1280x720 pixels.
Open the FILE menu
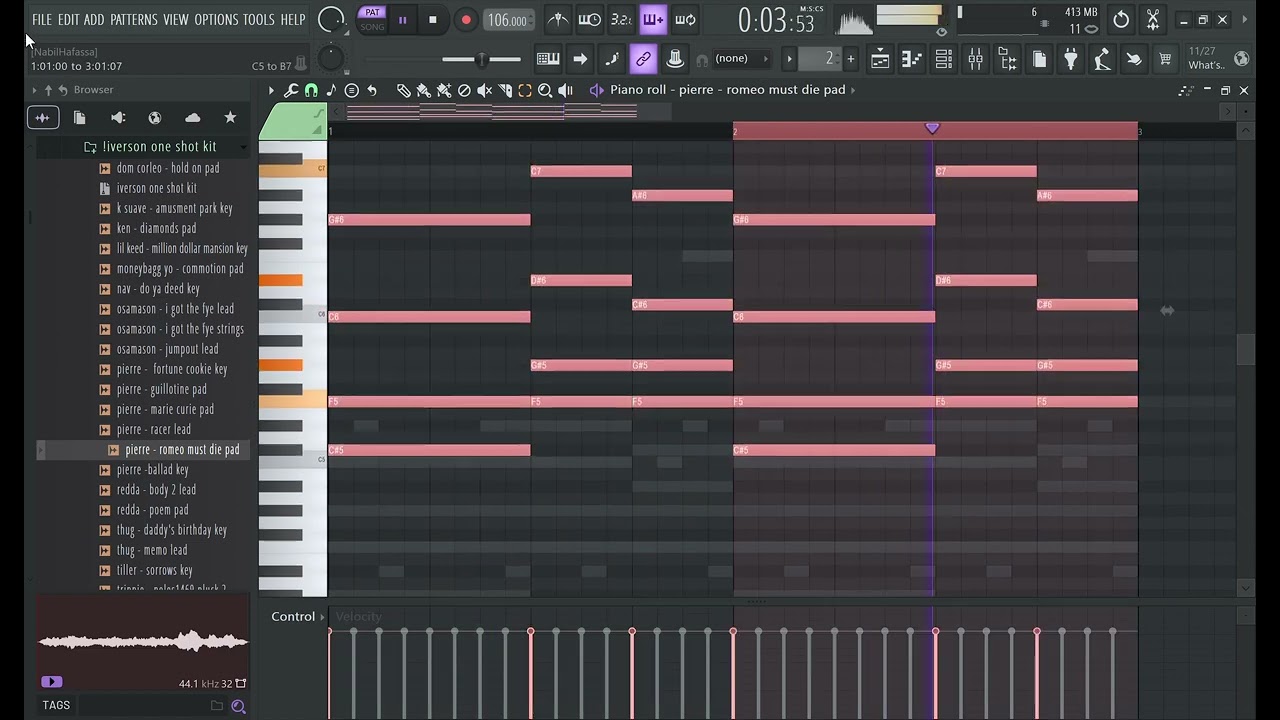(41, 19)
